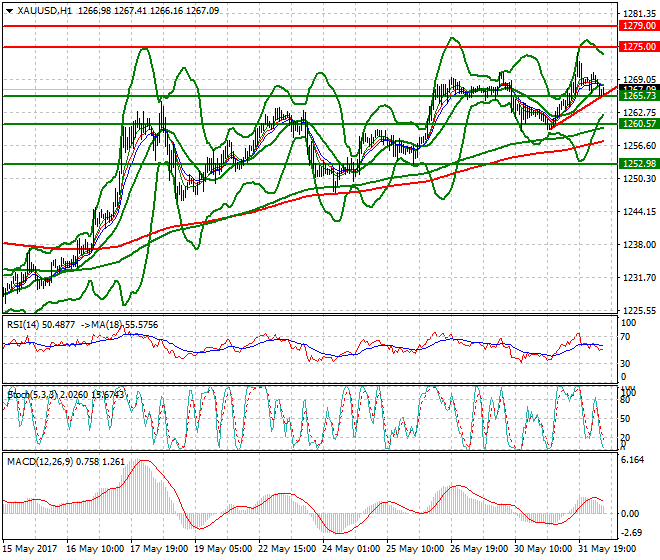Select the 1265.73 green price label
Viewport: 660px width, 560px height.
[639, 96]
